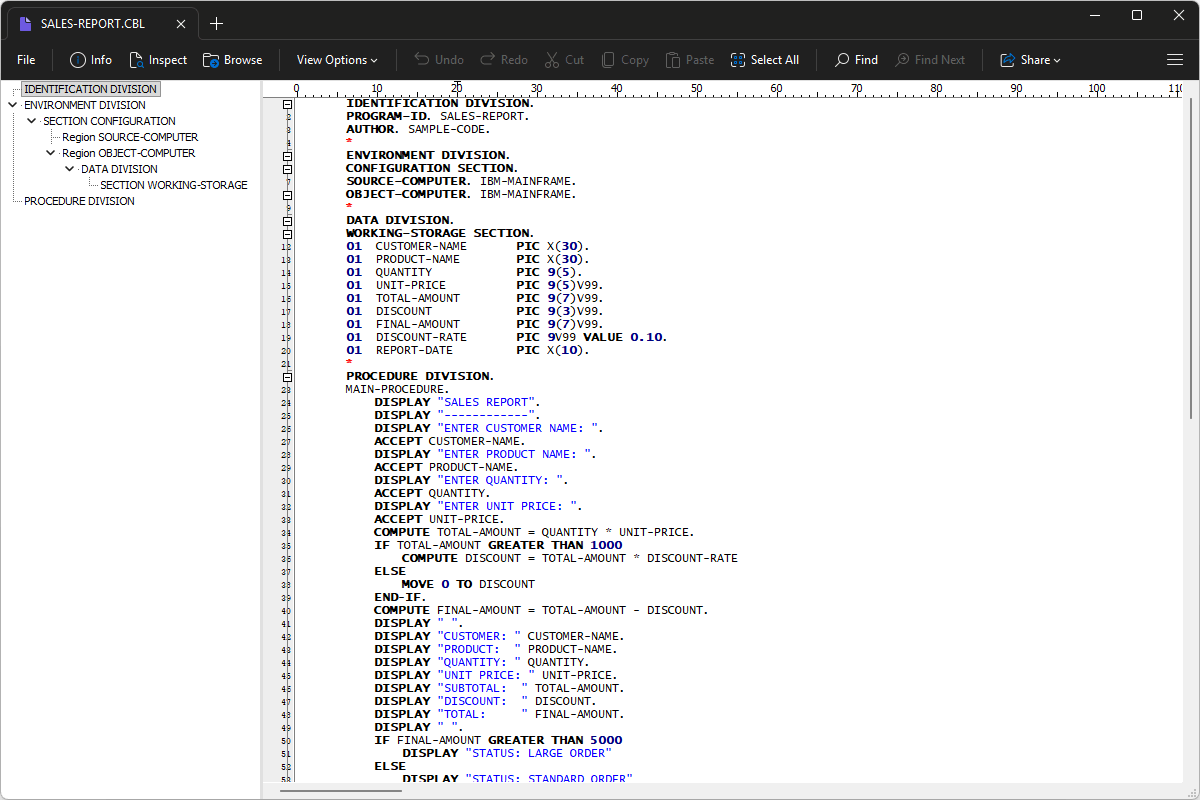Click MOVE 0 TO DISCOUNT statement
1200x800 pixels.
tap(468, 584)
